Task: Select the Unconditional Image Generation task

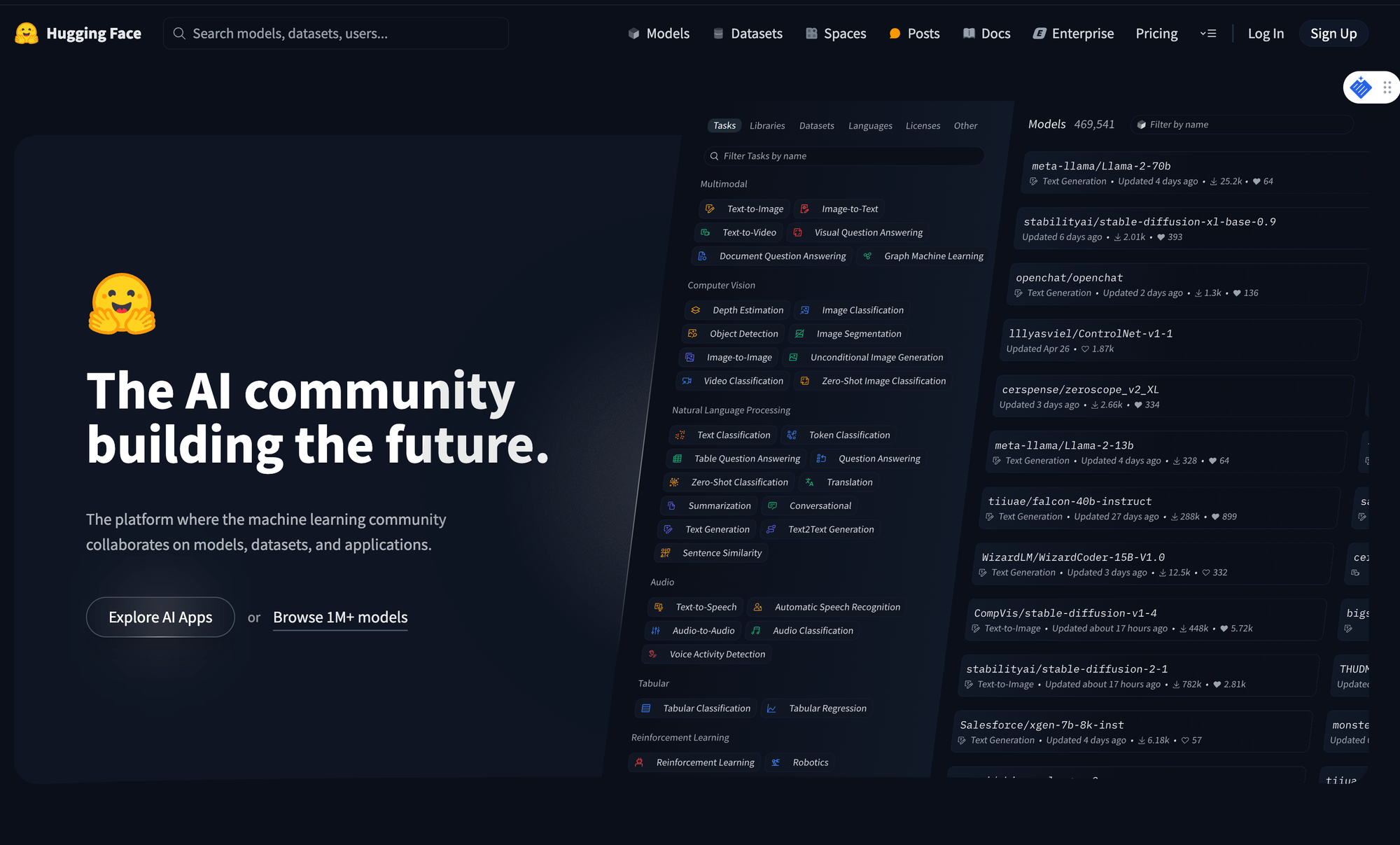Action: tap(865, 357)
